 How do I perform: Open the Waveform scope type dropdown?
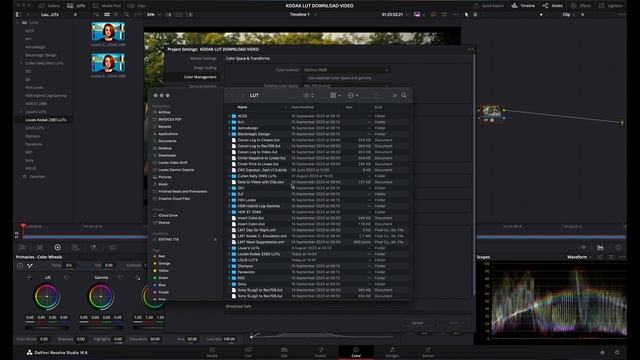coord(579,257)
